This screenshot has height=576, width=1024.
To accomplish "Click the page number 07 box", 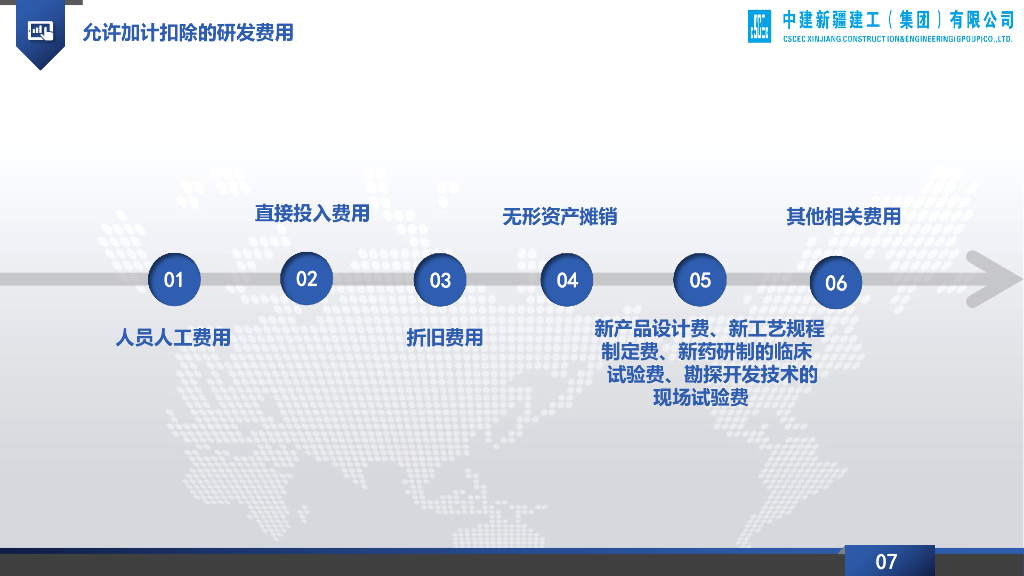I will point(889,560).
